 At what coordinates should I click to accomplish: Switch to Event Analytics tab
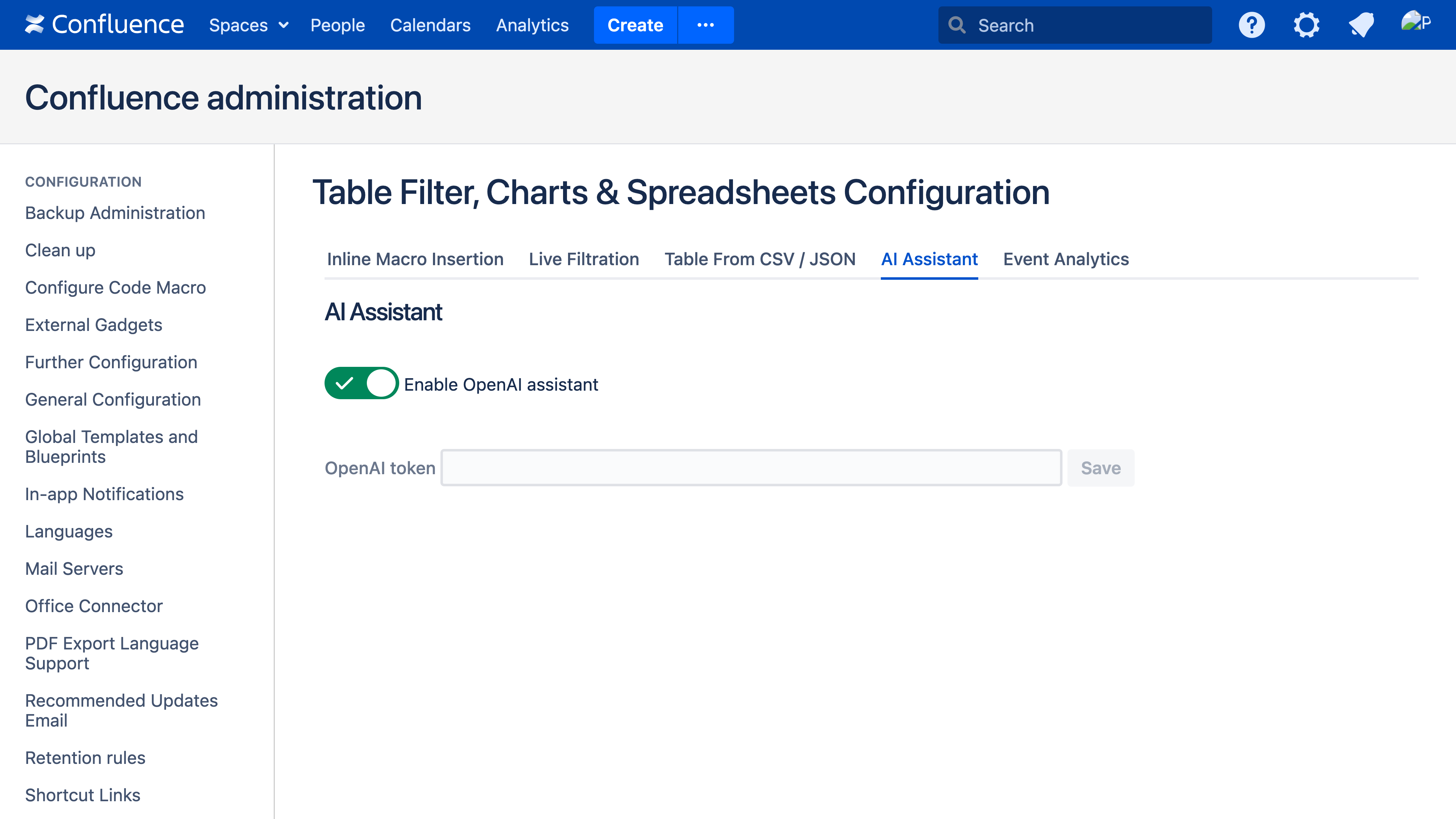pos(1065,259)
